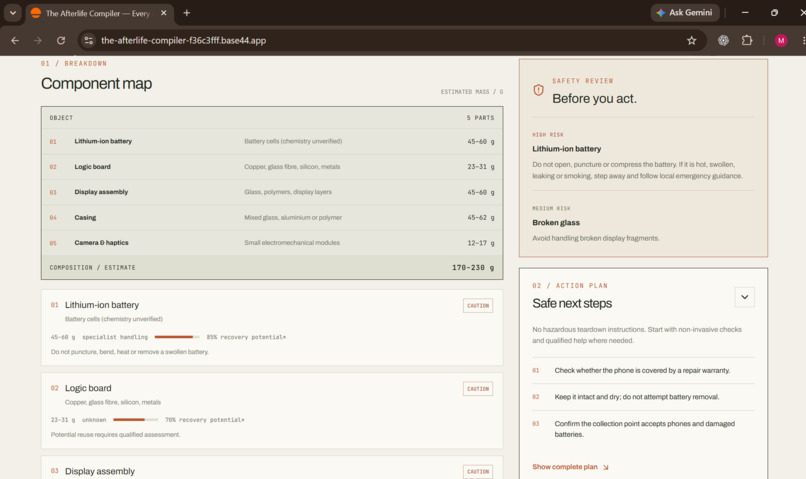Open the profile avatar M
The image size is (806, 479).
(x=781, y=41)
